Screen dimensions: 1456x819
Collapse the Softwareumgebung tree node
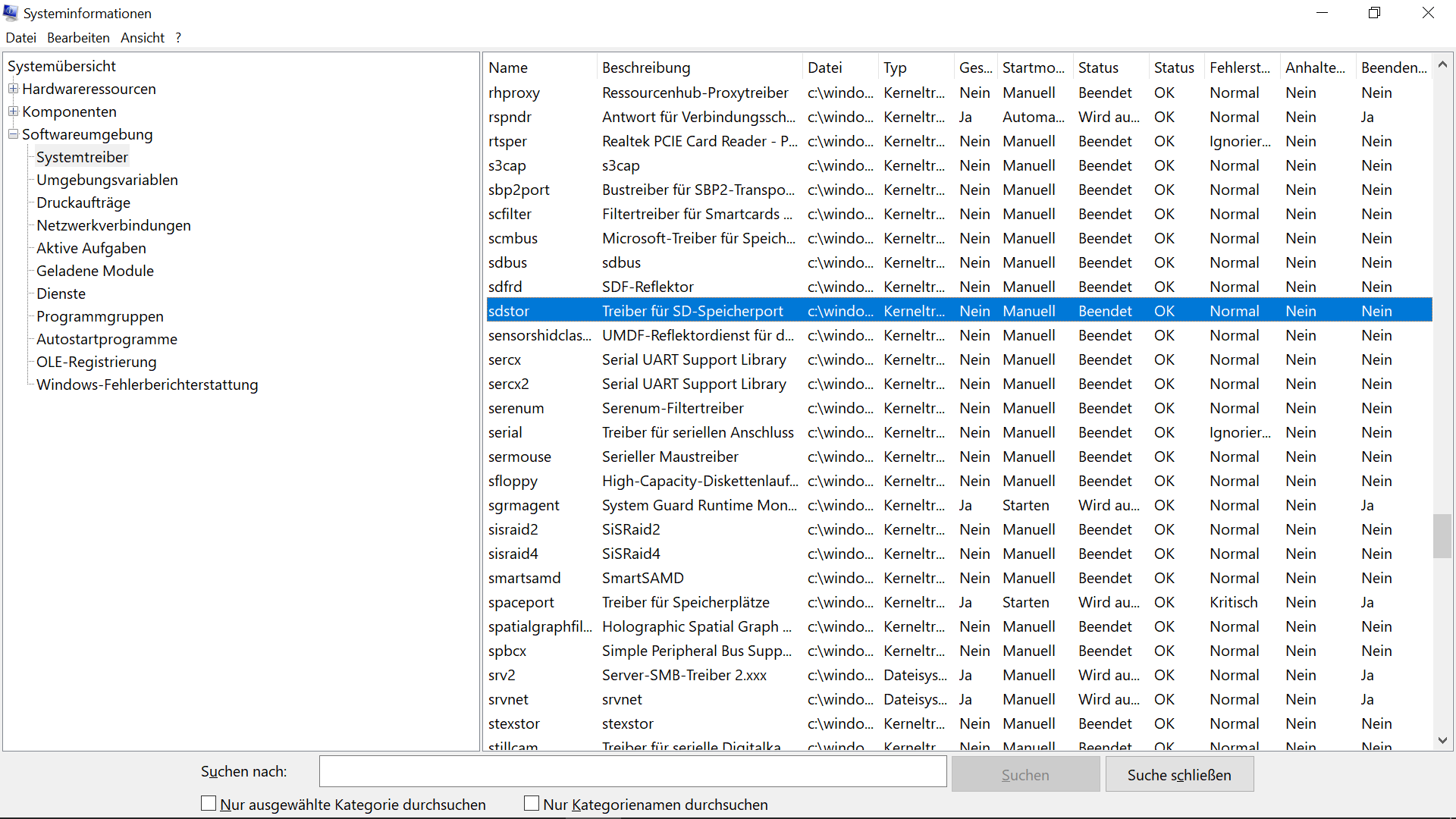[13, 134]
